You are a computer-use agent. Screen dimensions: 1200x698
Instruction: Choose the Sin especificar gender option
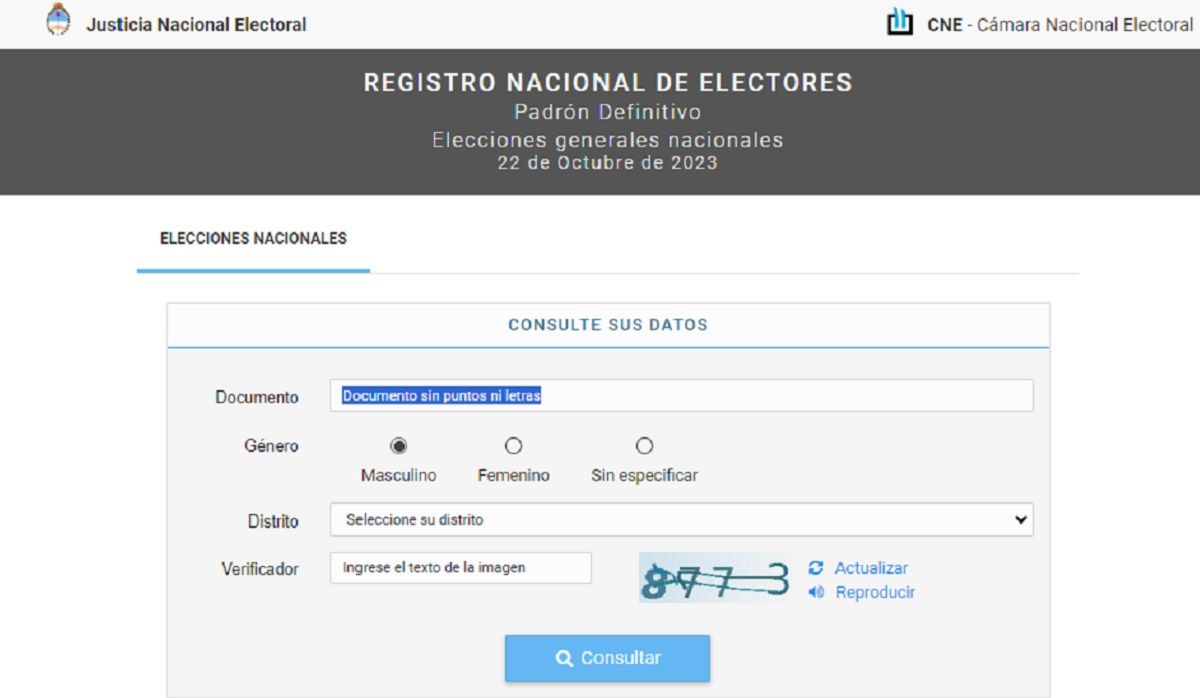(644, 446)
